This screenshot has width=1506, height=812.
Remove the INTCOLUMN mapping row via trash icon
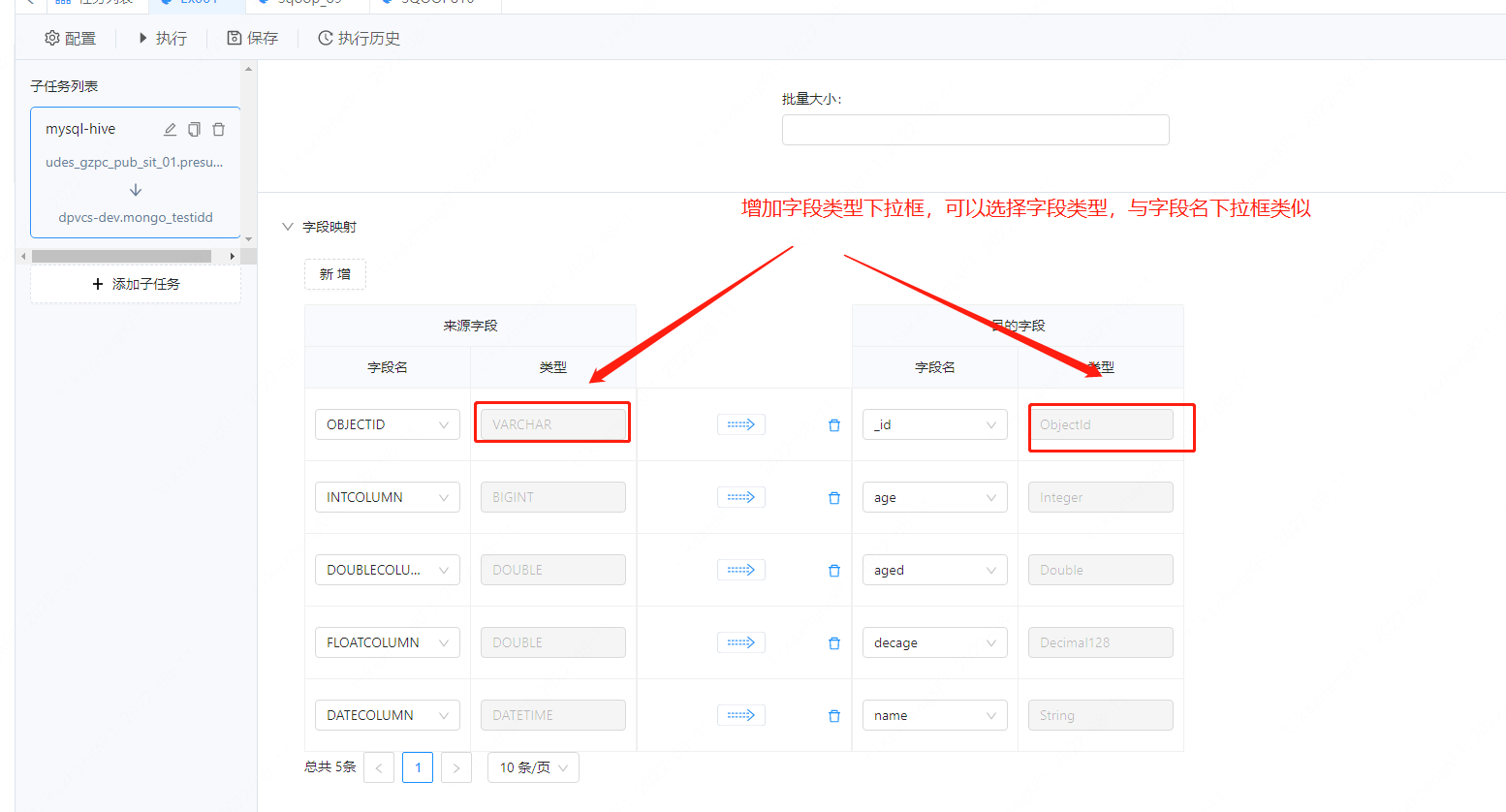click(x=833, y=497)
